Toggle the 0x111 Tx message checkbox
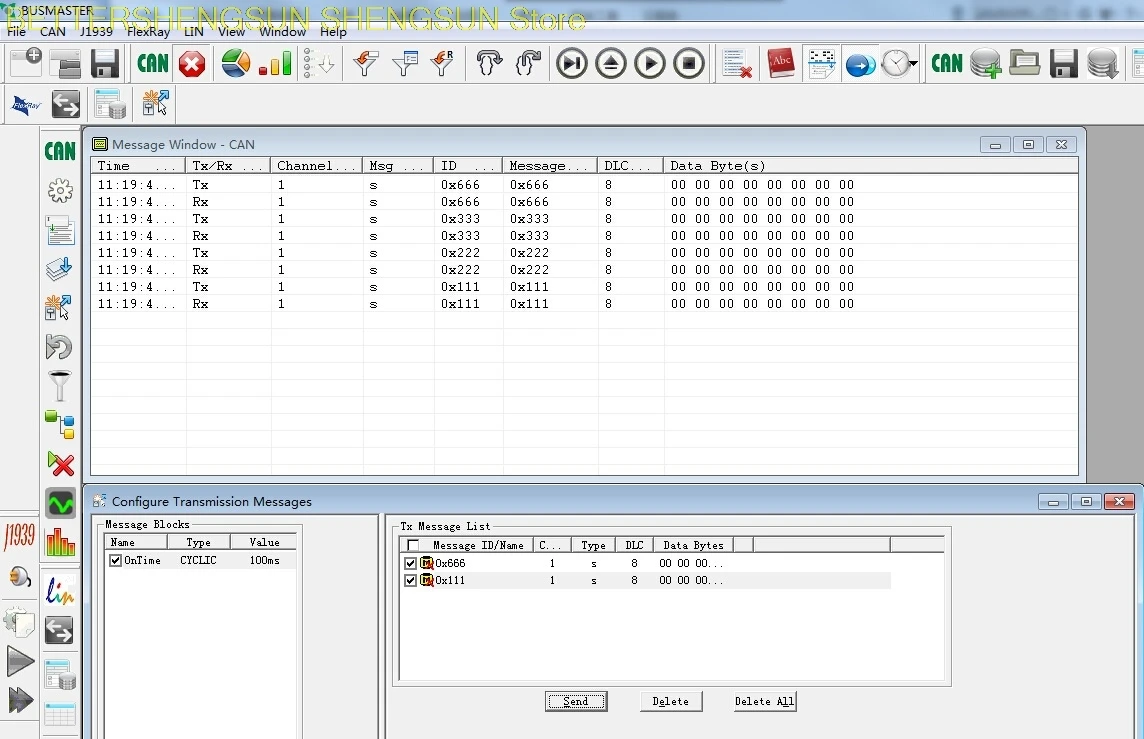The width and height of the screenshot is (1144, 739). pos(410,581)
